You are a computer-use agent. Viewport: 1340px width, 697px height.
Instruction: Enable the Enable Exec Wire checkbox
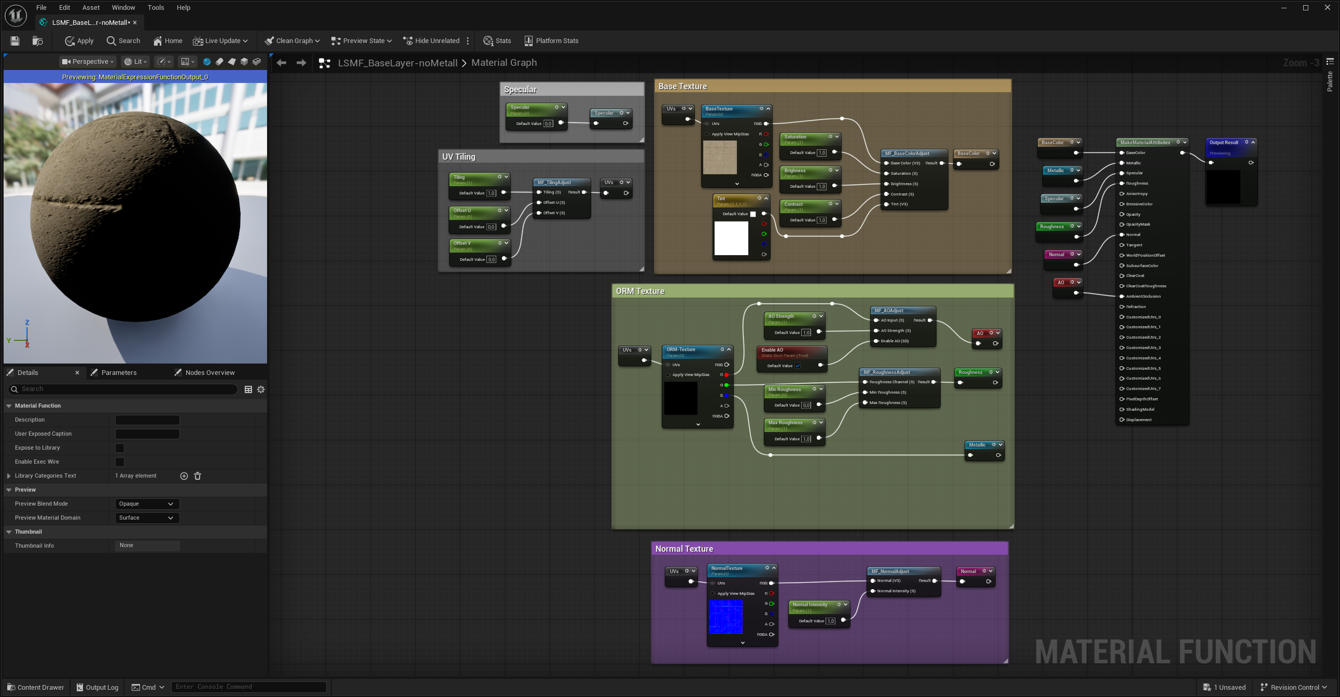coord(120,462)
